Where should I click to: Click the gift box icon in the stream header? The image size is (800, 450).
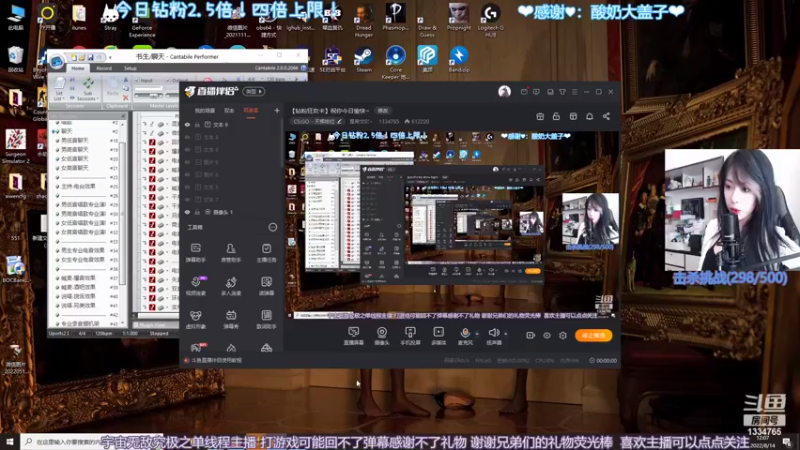[x=540, y=116]
